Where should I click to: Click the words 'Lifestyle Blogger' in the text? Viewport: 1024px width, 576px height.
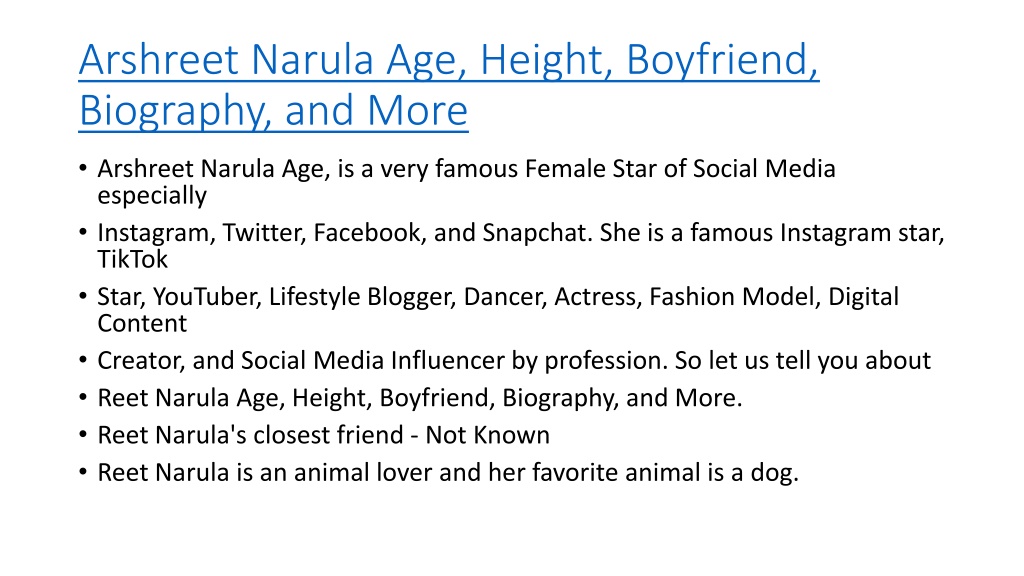pos(362,297)
